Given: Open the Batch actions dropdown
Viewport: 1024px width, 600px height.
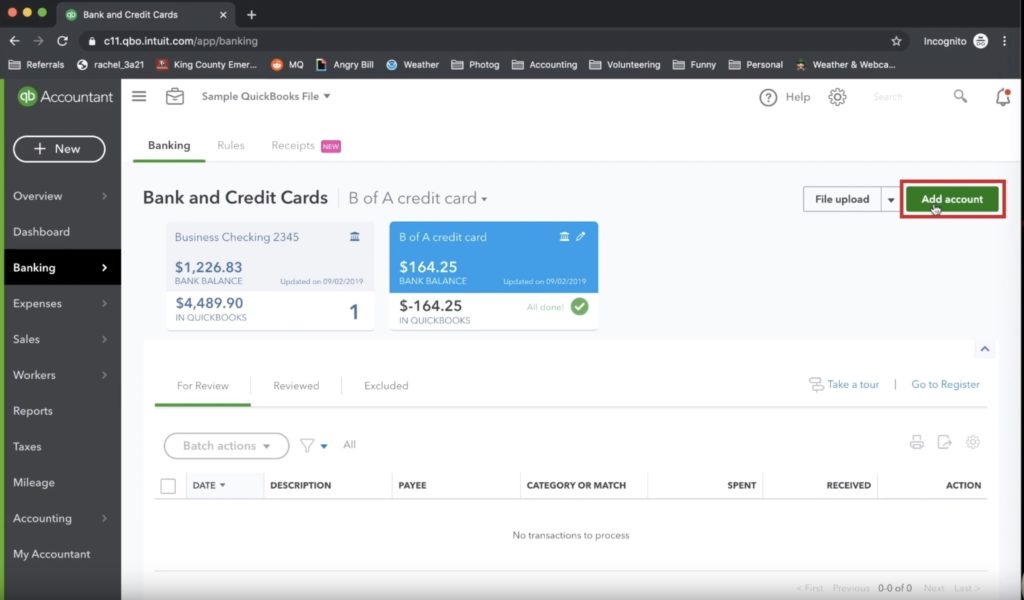Looking at the screenshot, I should click(226, 446).
